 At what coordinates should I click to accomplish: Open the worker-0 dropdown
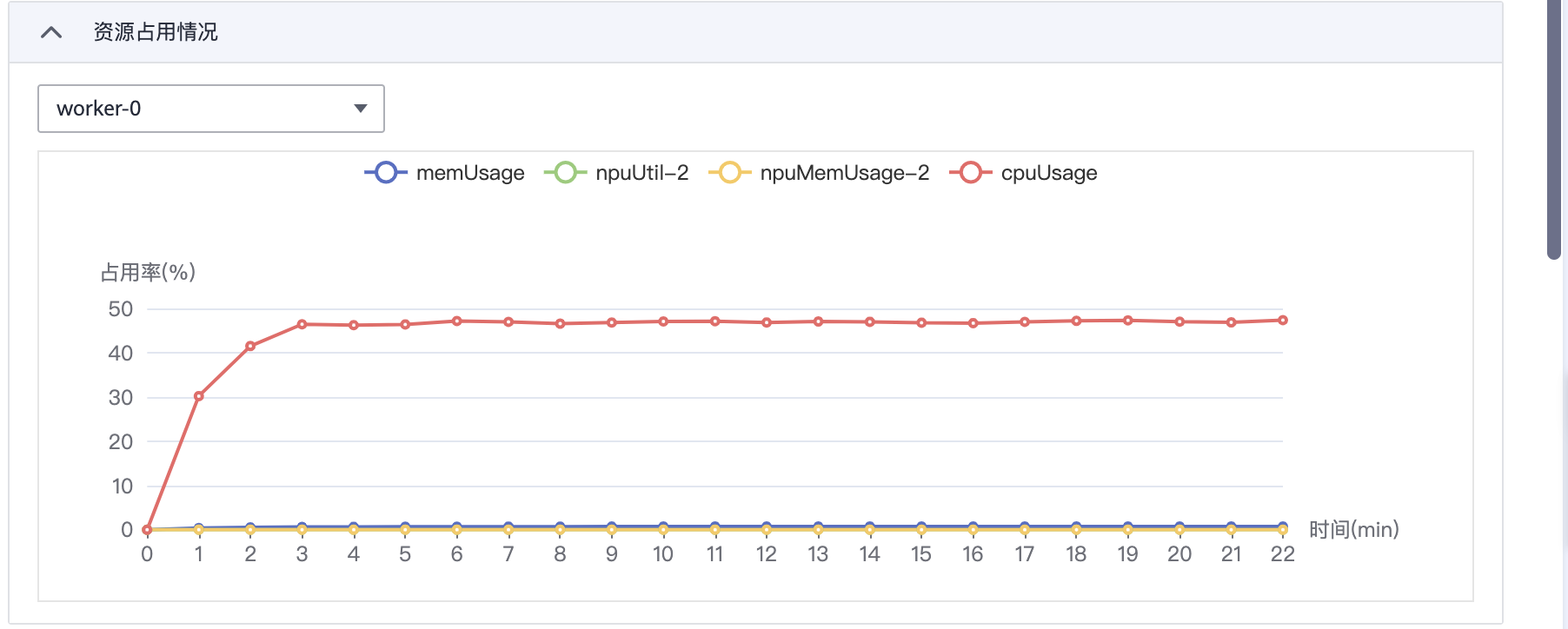click(x=210, y=109)
